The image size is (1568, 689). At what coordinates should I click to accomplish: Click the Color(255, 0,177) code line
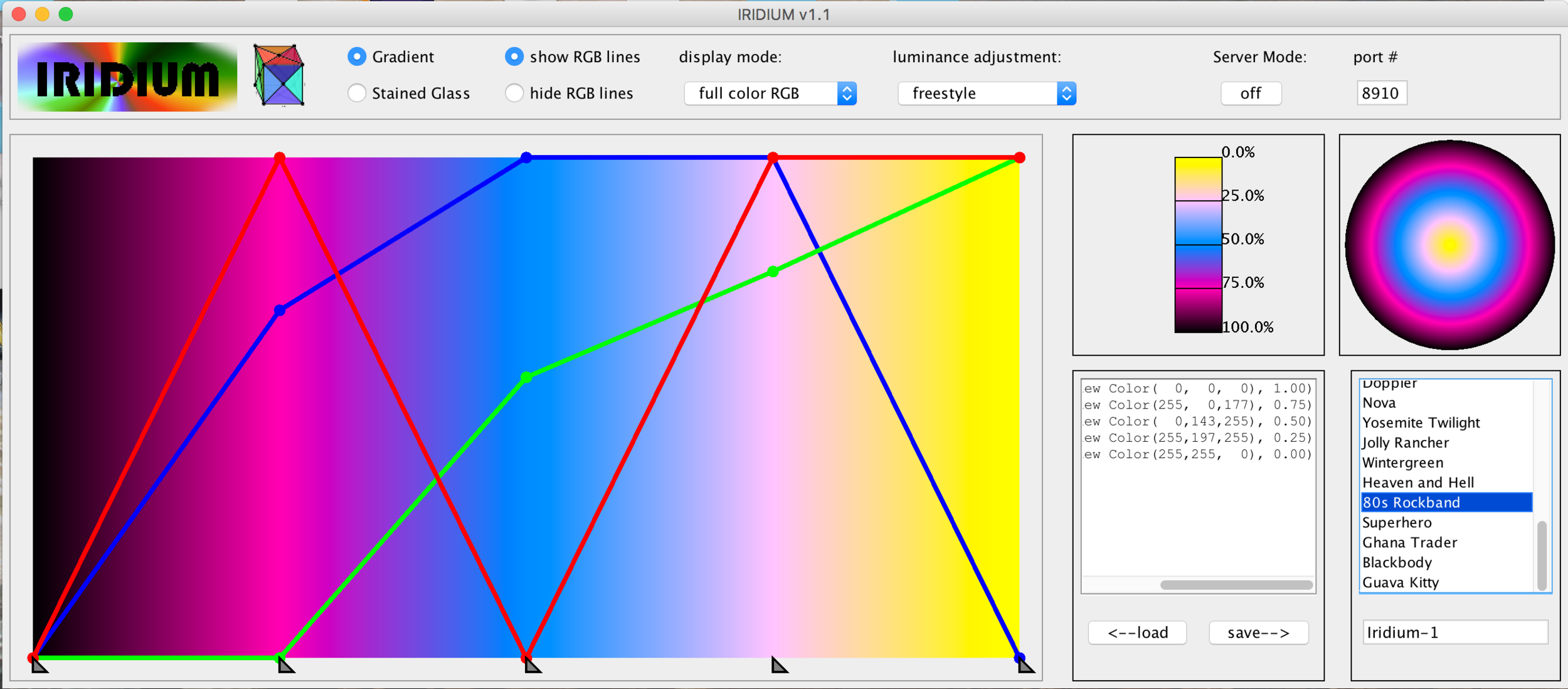pyautogui.click(x=1198, y=405)
